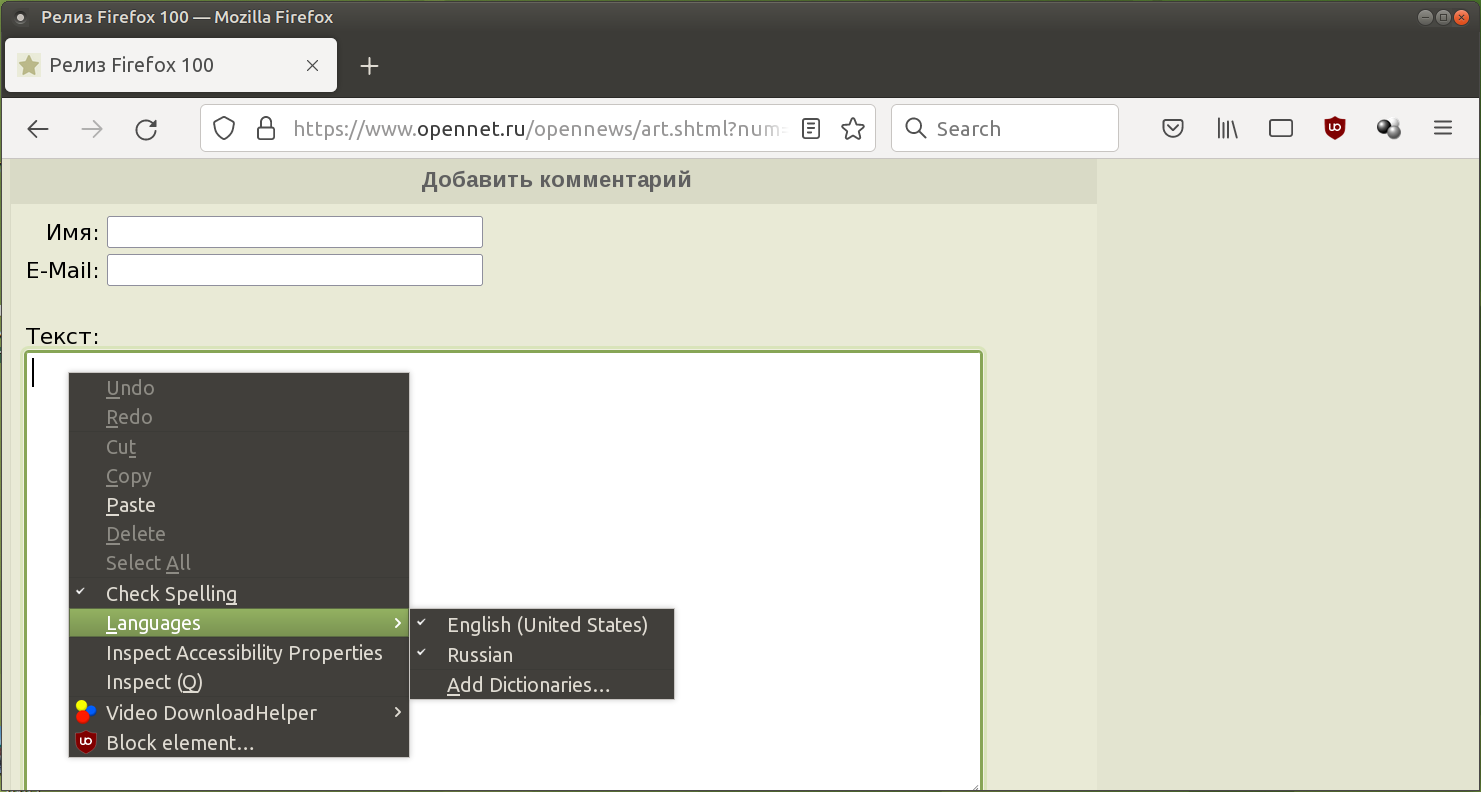The width and height of the screenshot is (1481, 792).
Task: Go back to the previous page
Action: point(38,129)
